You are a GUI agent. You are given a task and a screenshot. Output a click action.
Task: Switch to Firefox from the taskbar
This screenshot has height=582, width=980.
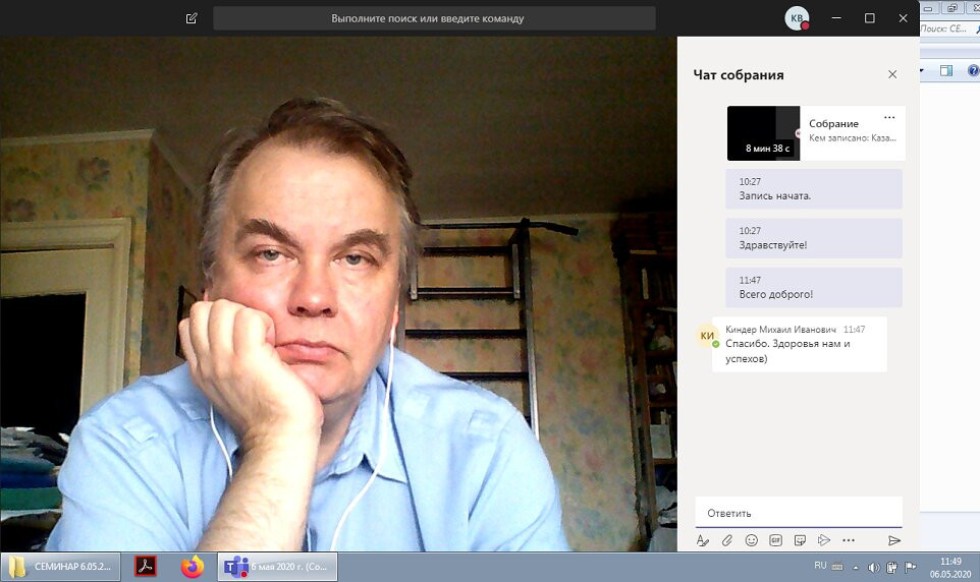[x=192, y=567]
